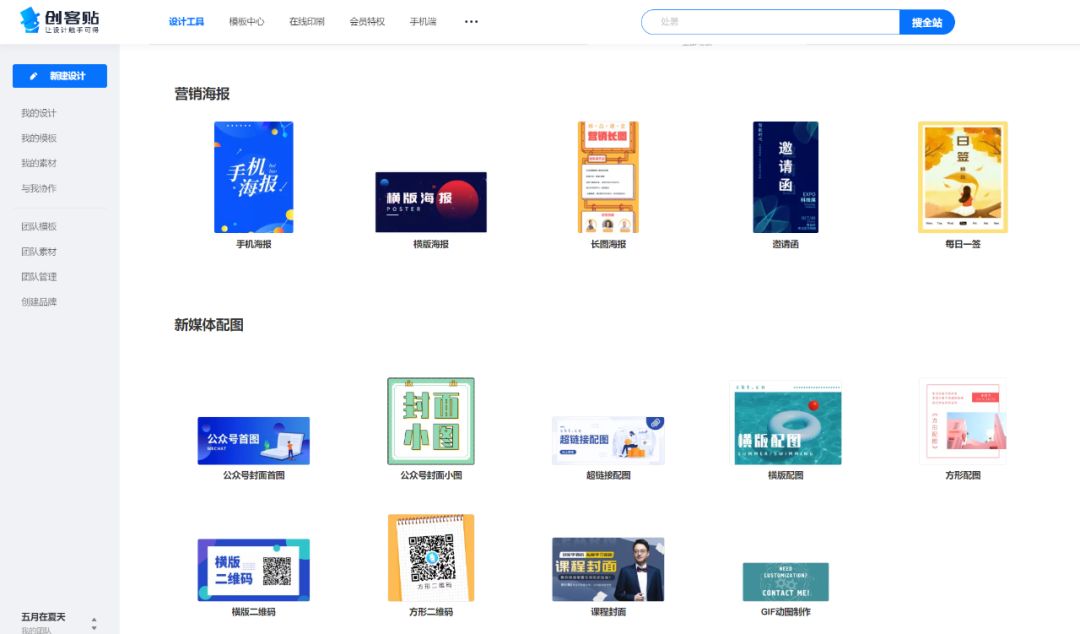Image resolution: width=1080 pixels, height=634 pixels.
Task: Open the three-dots more menu
Action: [x=471, y=21]
